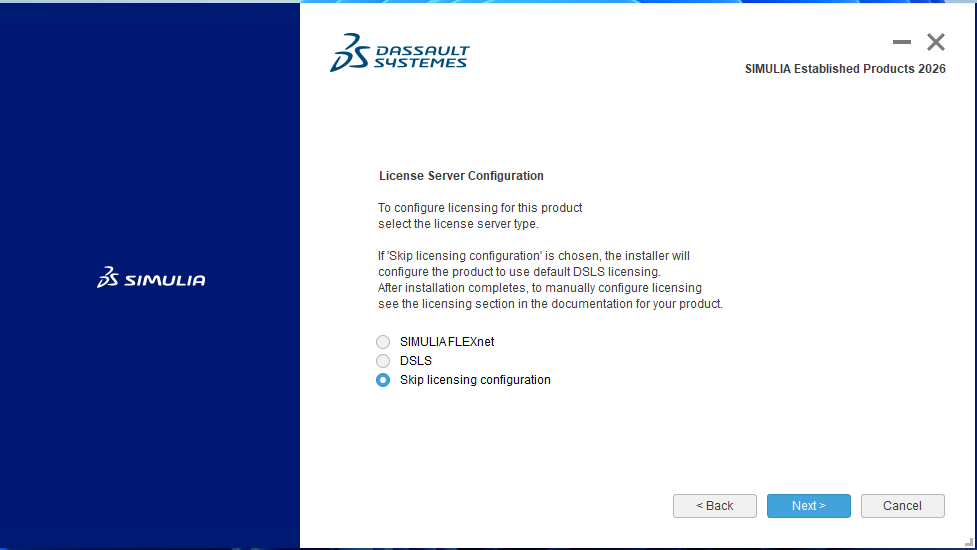This screenshot has width=977, height=550.
Task: Click the window resize grip corner
Action: [x=969, y=543]
